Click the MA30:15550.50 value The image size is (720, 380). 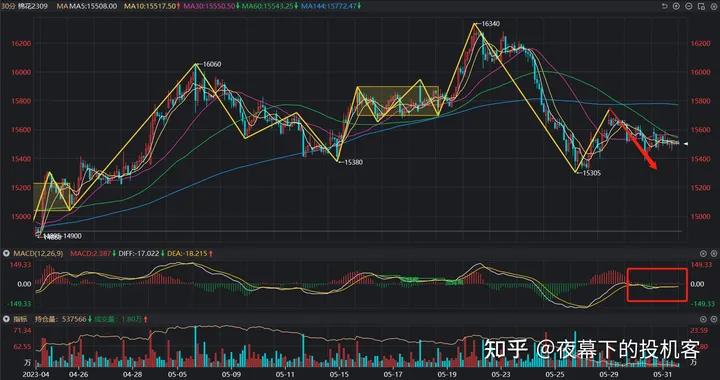(x=209, y=6)
